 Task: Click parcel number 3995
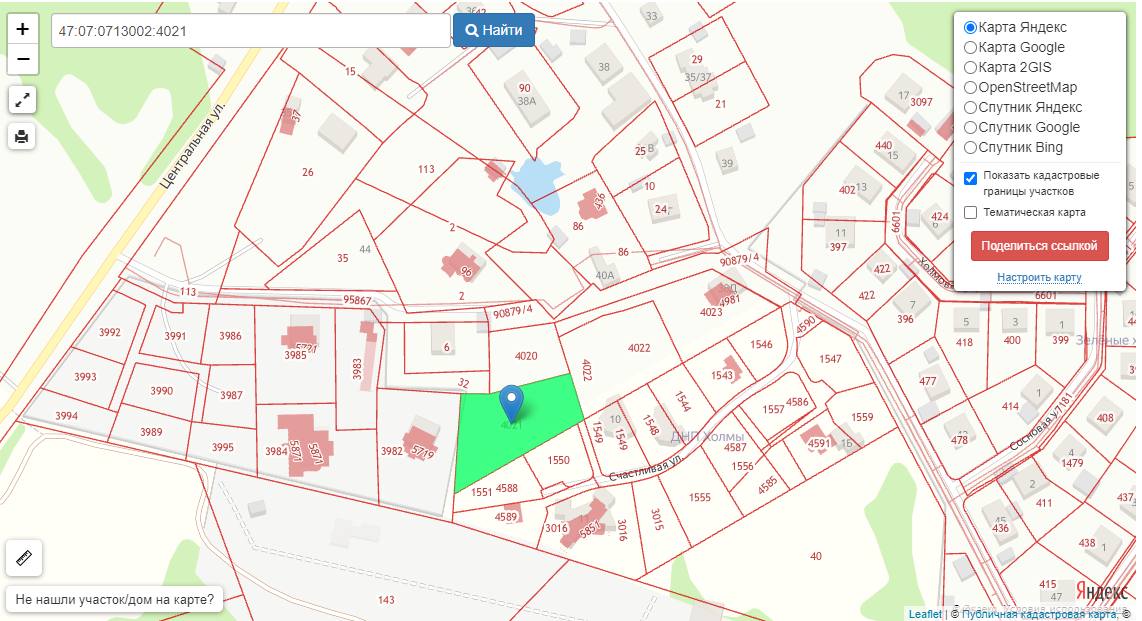tap(223, 447)
